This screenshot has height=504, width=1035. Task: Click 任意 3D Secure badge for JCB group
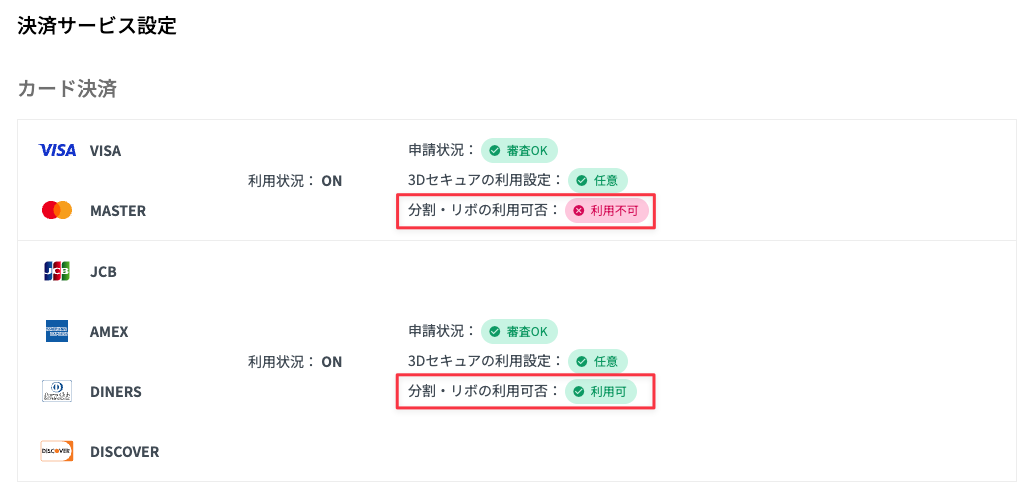[x=598, y=361]
